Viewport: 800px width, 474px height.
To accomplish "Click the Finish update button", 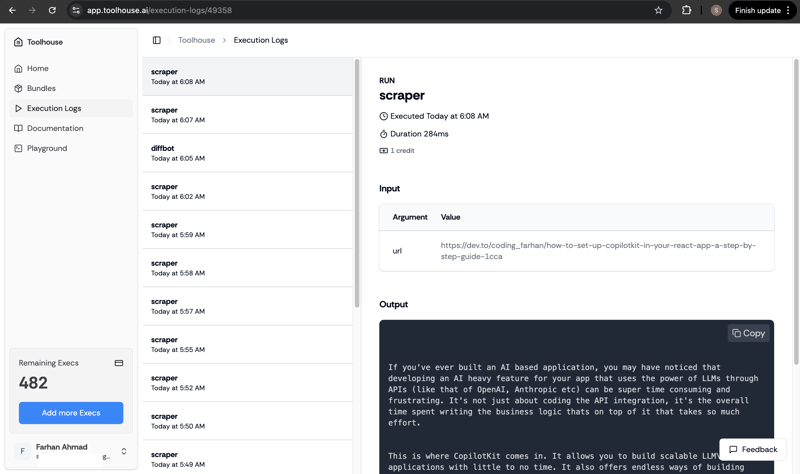I will [x=758, y=10].
